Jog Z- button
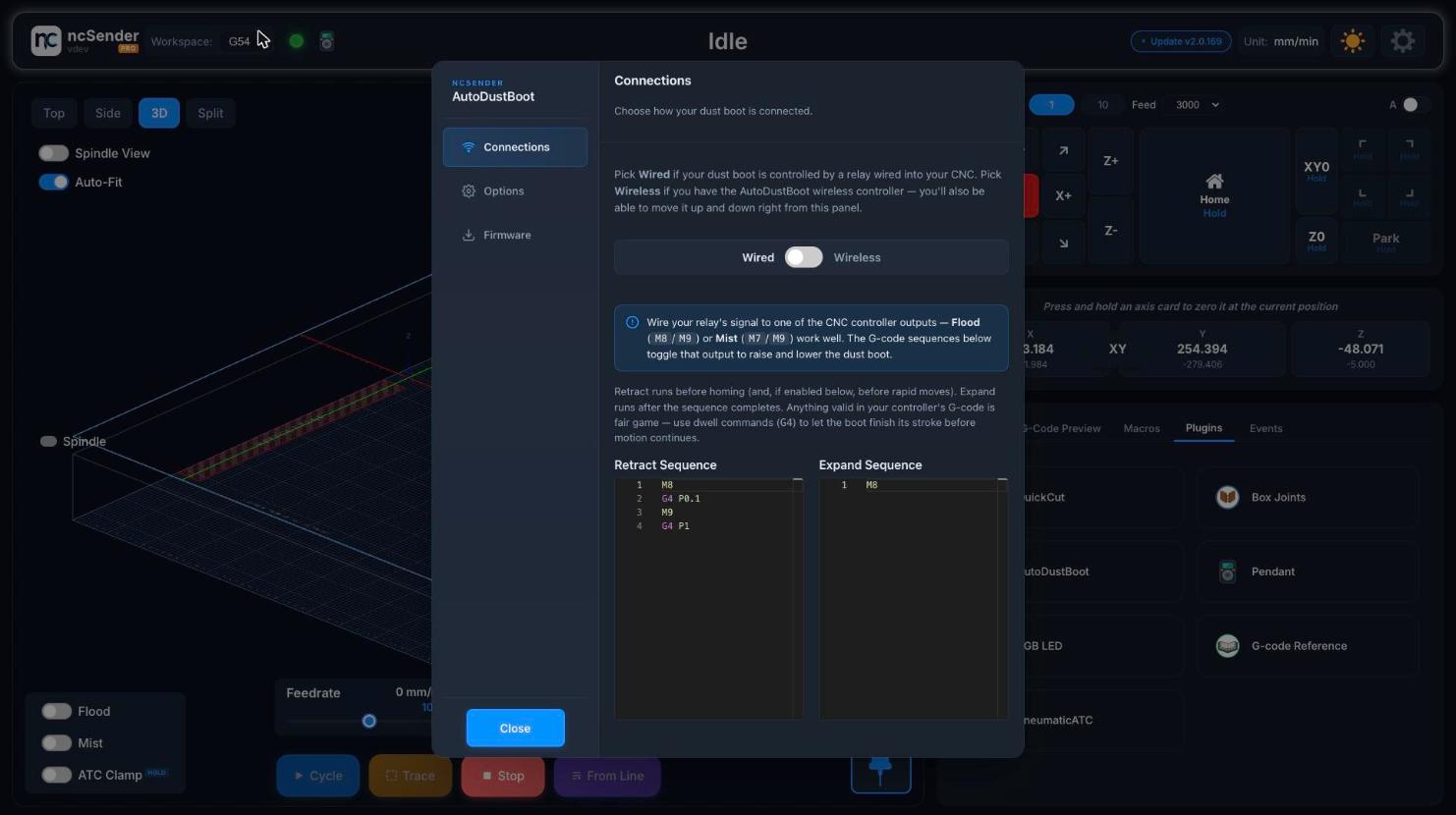 [x=1110, y=231]
